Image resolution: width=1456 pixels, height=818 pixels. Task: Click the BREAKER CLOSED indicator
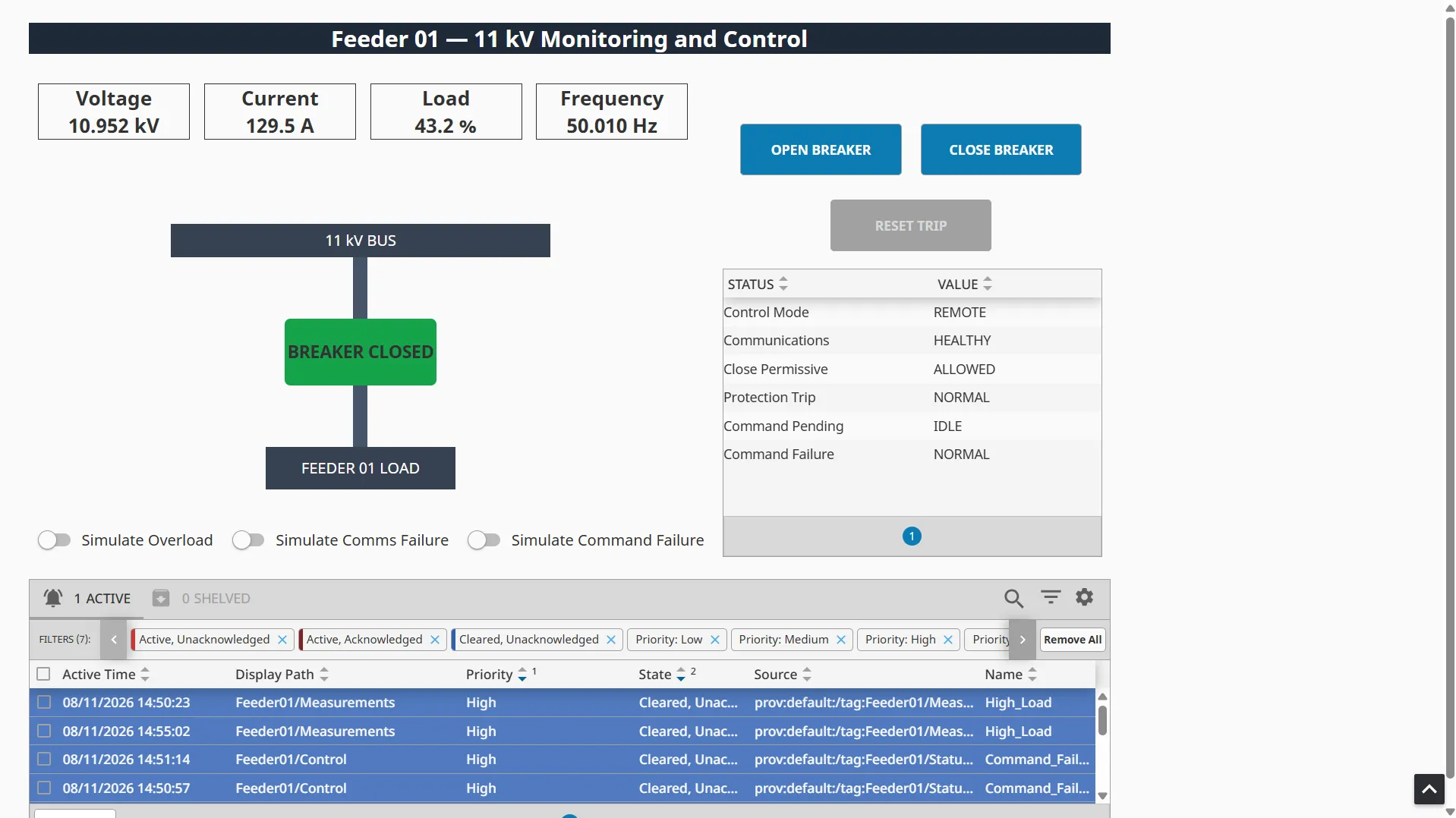[361, 352]
